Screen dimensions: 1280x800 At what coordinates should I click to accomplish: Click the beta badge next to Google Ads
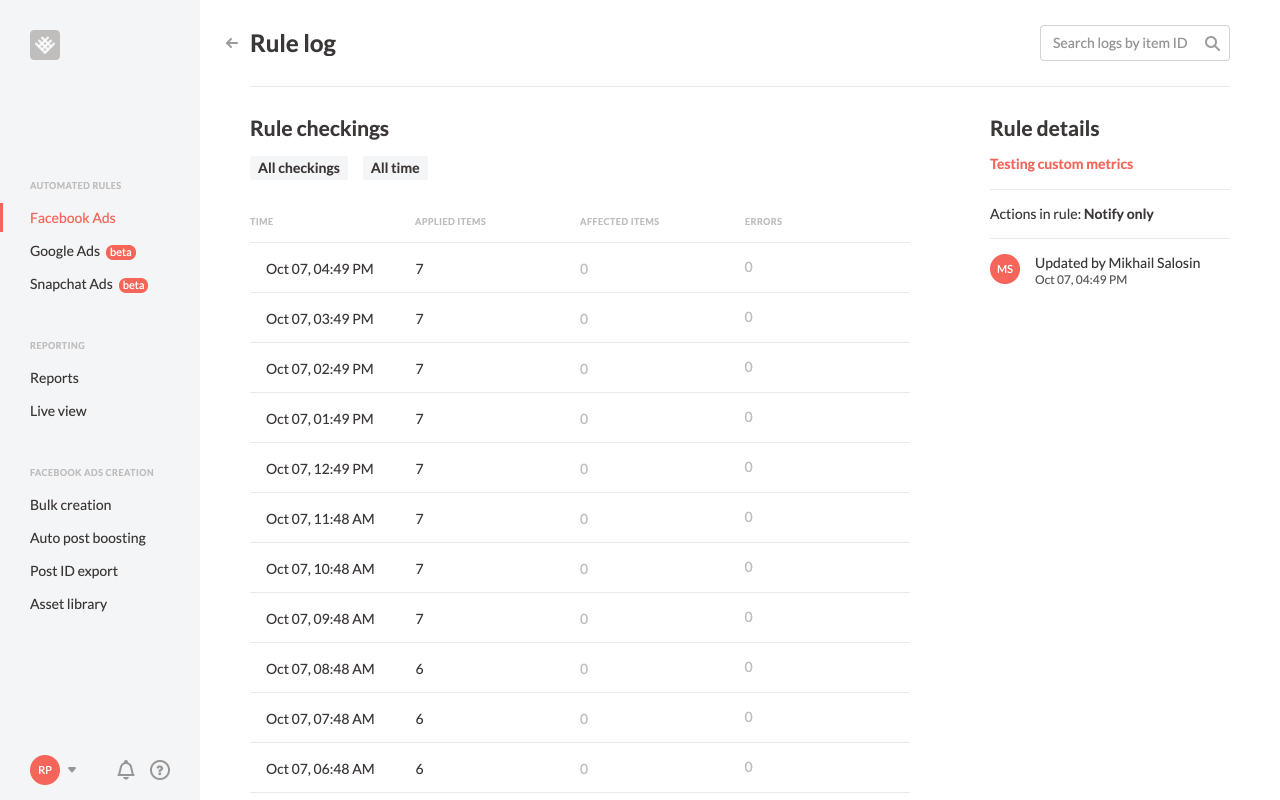121,252
